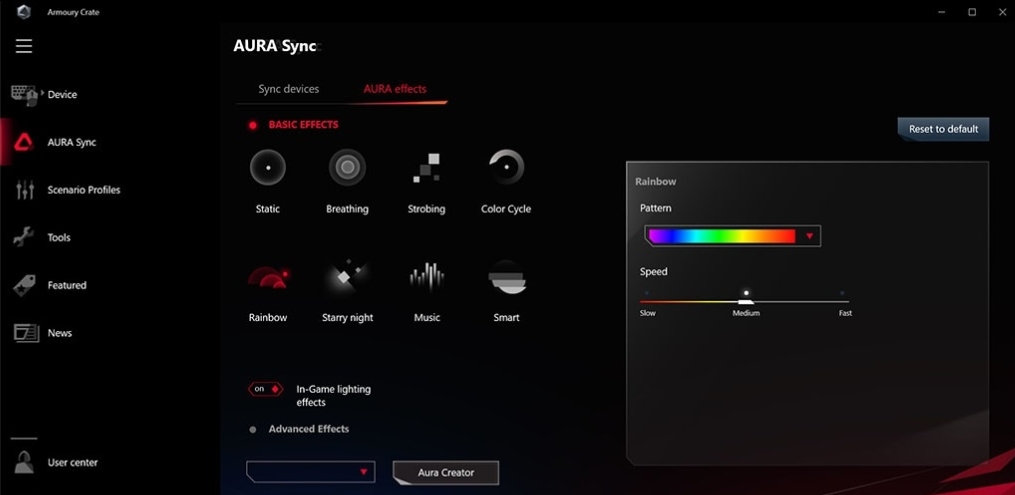Launch Aura Creator
This screenshot has width=1015, height=495.
pos(446,472)
